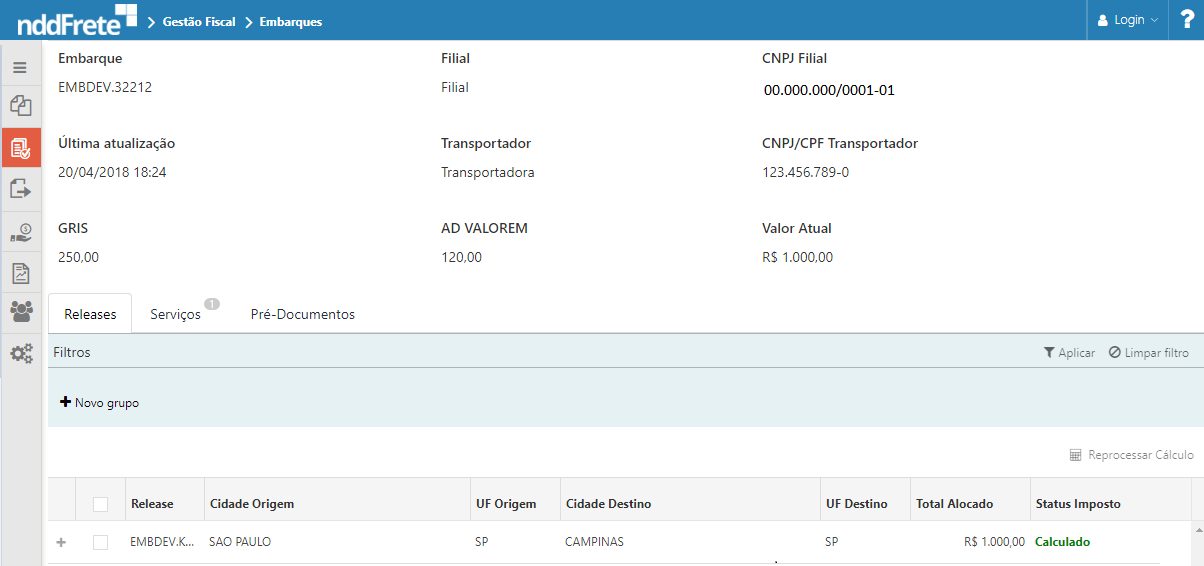Viewport: 1204px width, 566px height.
Task: Click the Serviços tab count badge
Action: point(212,303)
